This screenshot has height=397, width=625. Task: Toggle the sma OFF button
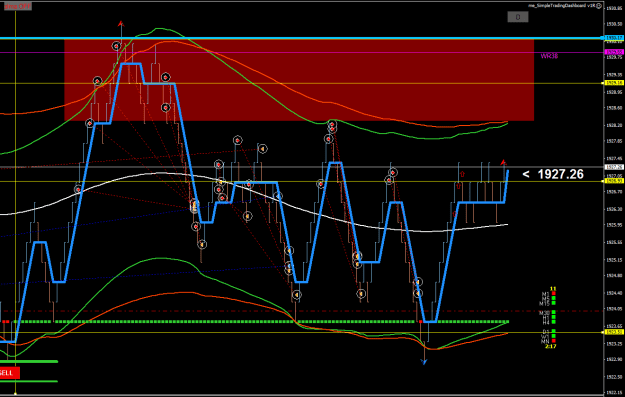(x=18, y=6)
